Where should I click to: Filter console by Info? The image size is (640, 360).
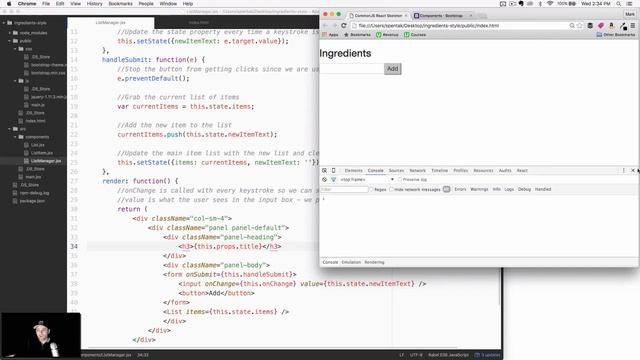point(496,189)
